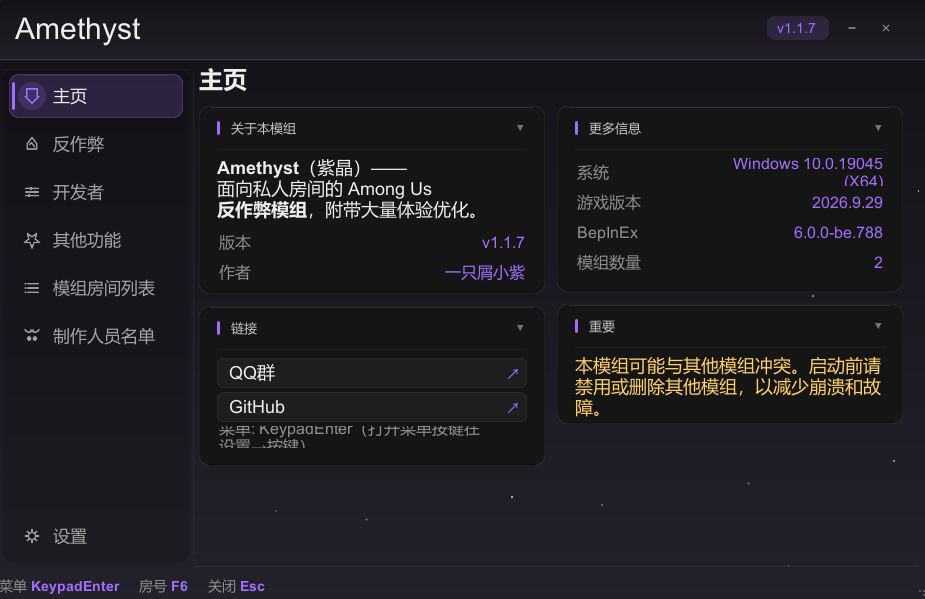Click the 模组数量 value 2

click(878, 263)
